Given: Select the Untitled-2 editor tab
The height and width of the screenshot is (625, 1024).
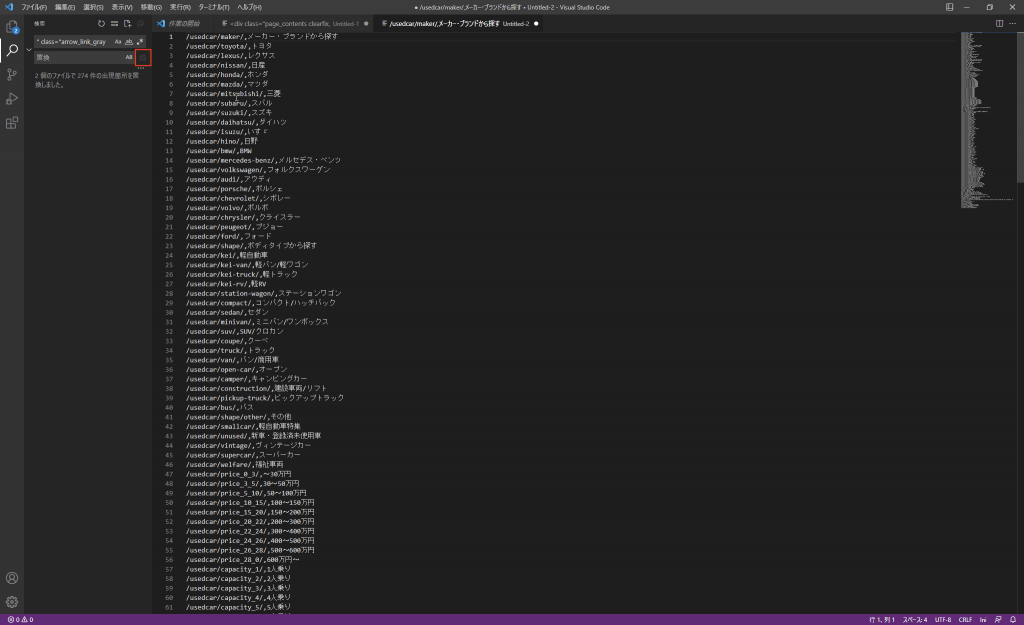Looking at the screenshot, I should coord(459,24).
